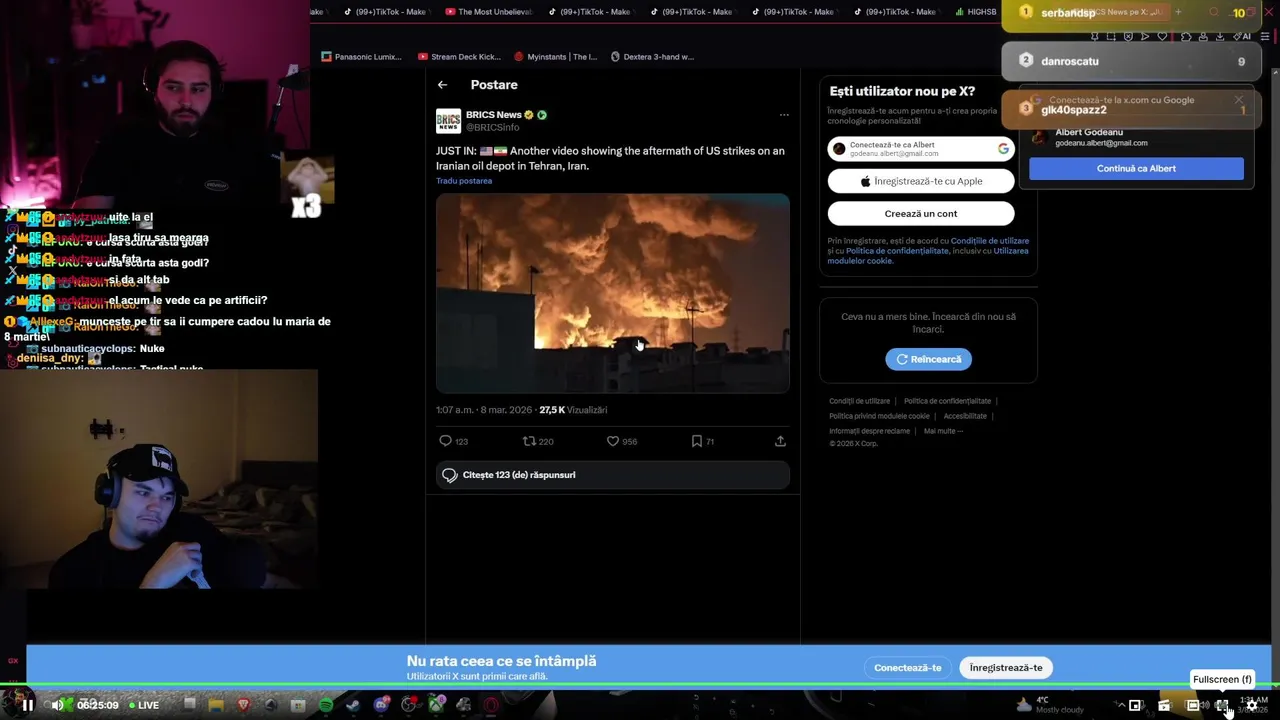Click Tradu postarea link
1280x720 pixels.
click(464, 181)
